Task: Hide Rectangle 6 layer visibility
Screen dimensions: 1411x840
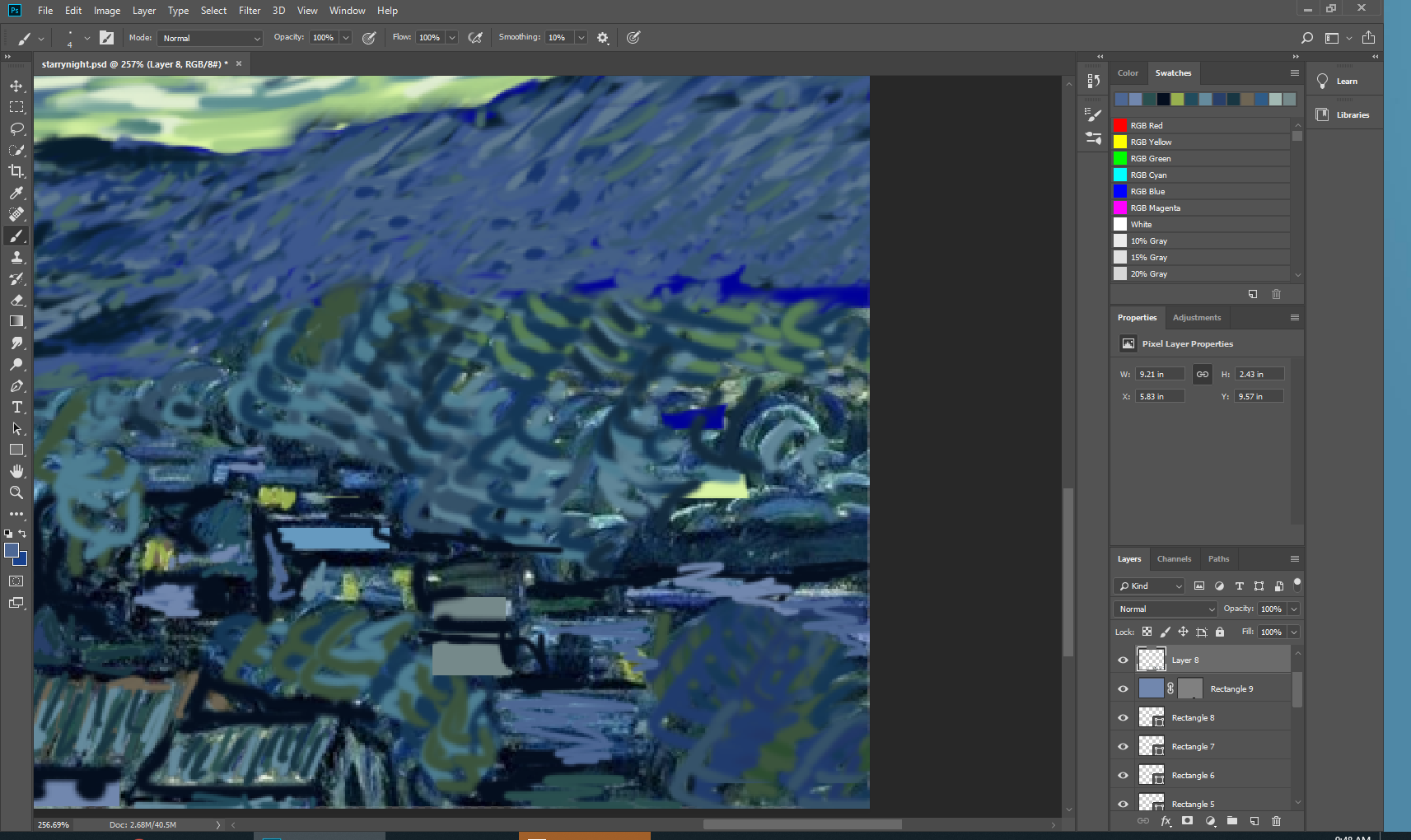Action: tap(1123, 776)
